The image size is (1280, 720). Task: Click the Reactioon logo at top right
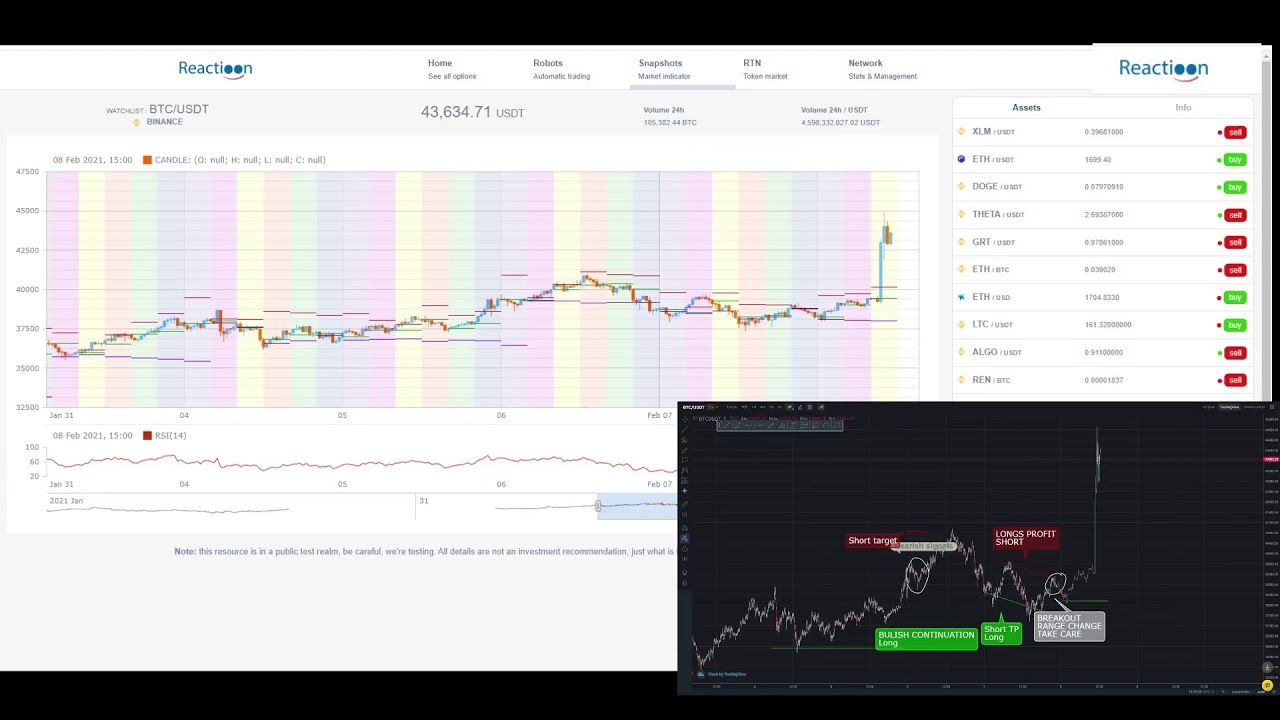click(1163, 68)
